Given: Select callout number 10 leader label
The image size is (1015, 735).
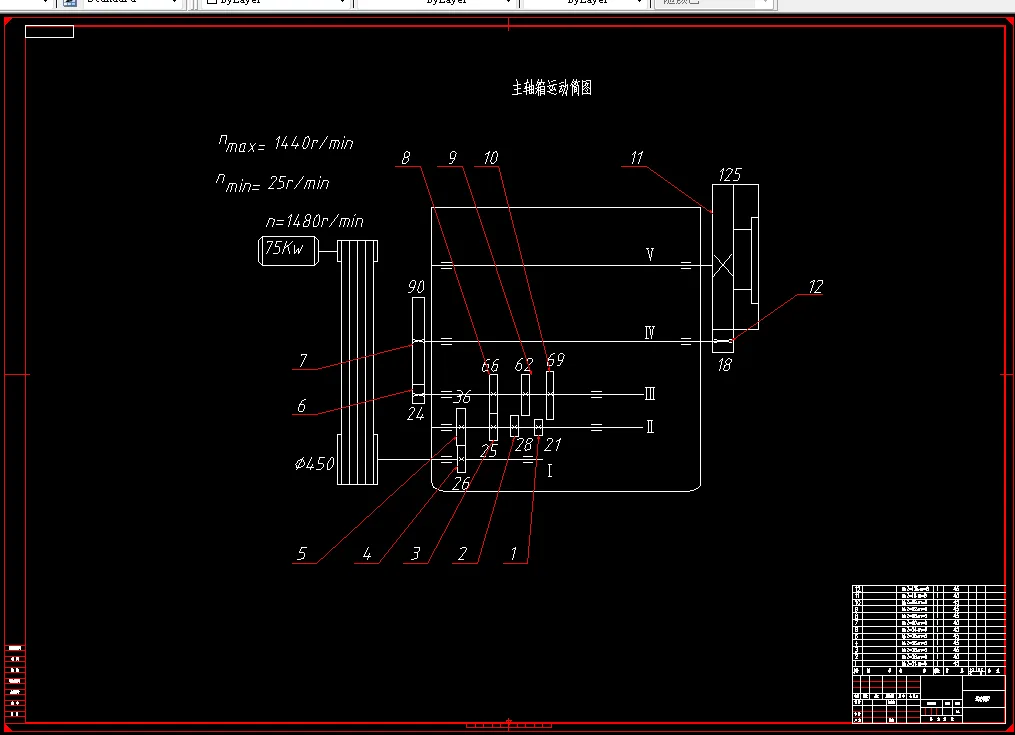Looking at the screenshot, I should pos(491,158).
